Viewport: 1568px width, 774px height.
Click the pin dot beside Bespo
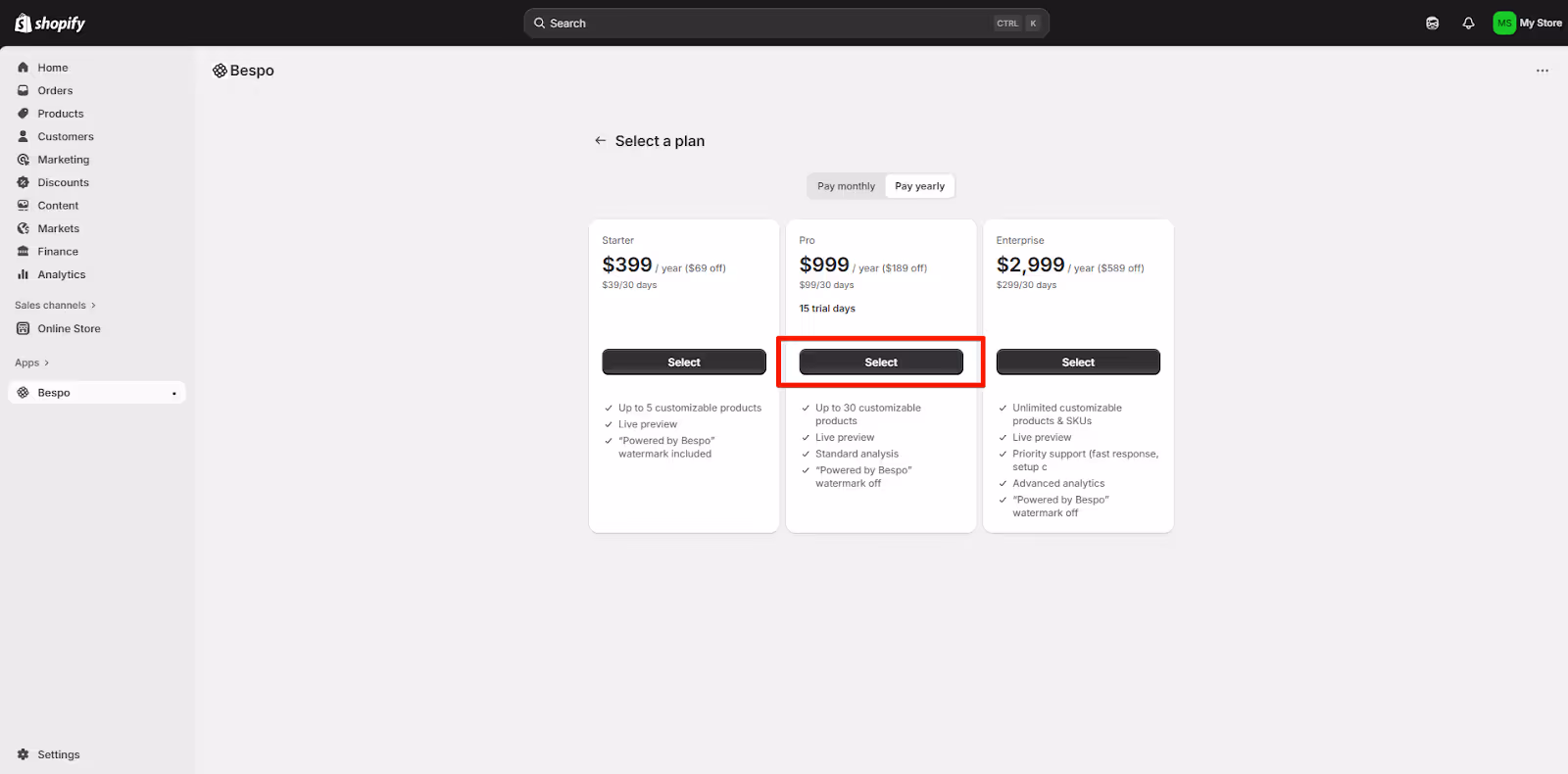click(174, 394)
